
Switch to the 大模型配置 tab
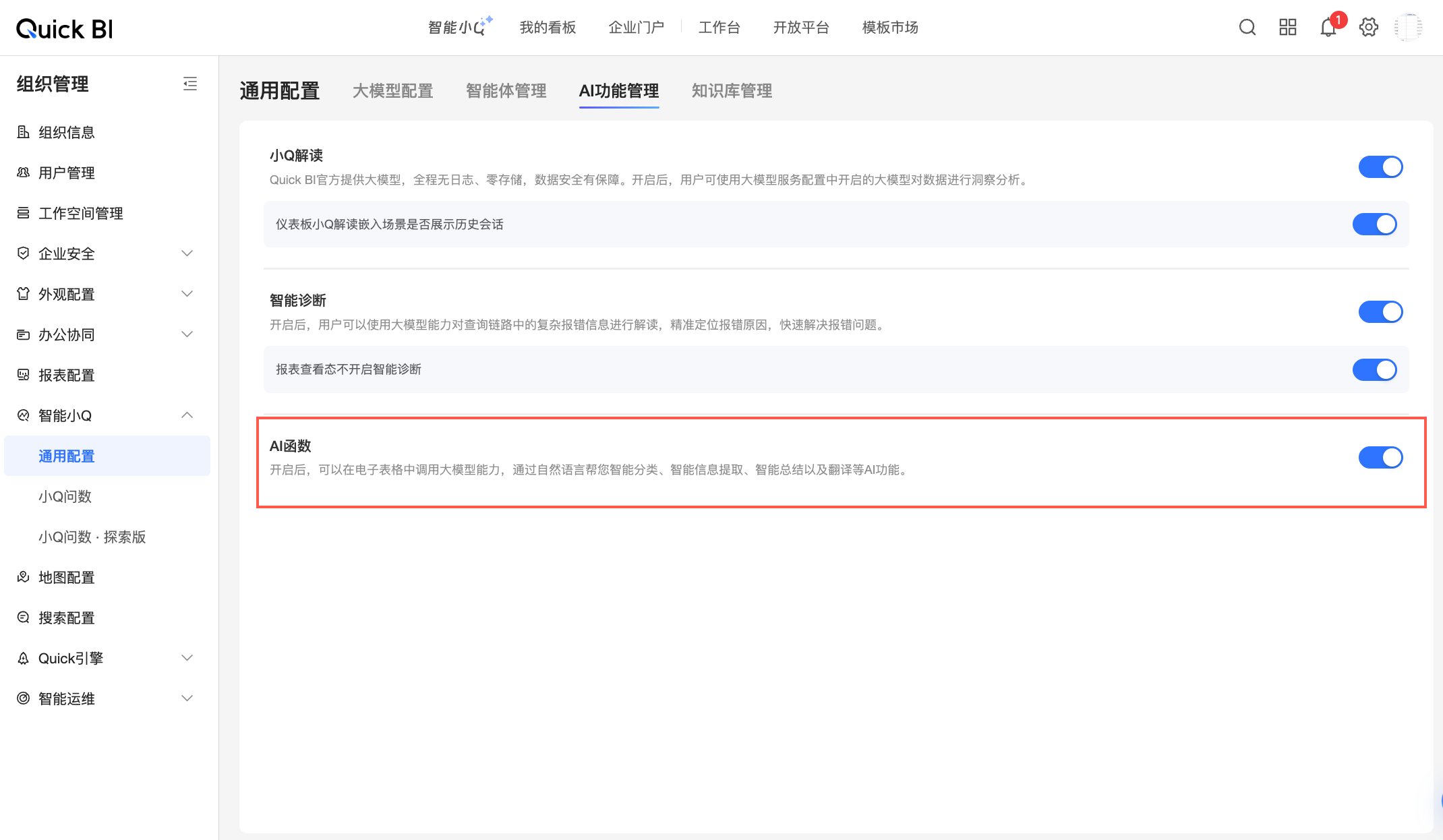(392, 91)
